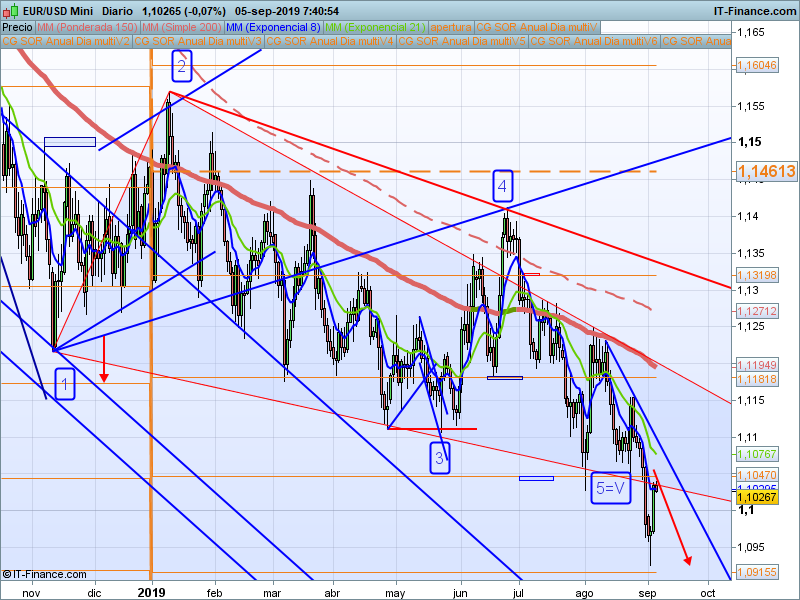Screen dimensions: 800x600
Task: Select the Elliott wave label 2
Action: pyautogui.click(x=182, y=66)
